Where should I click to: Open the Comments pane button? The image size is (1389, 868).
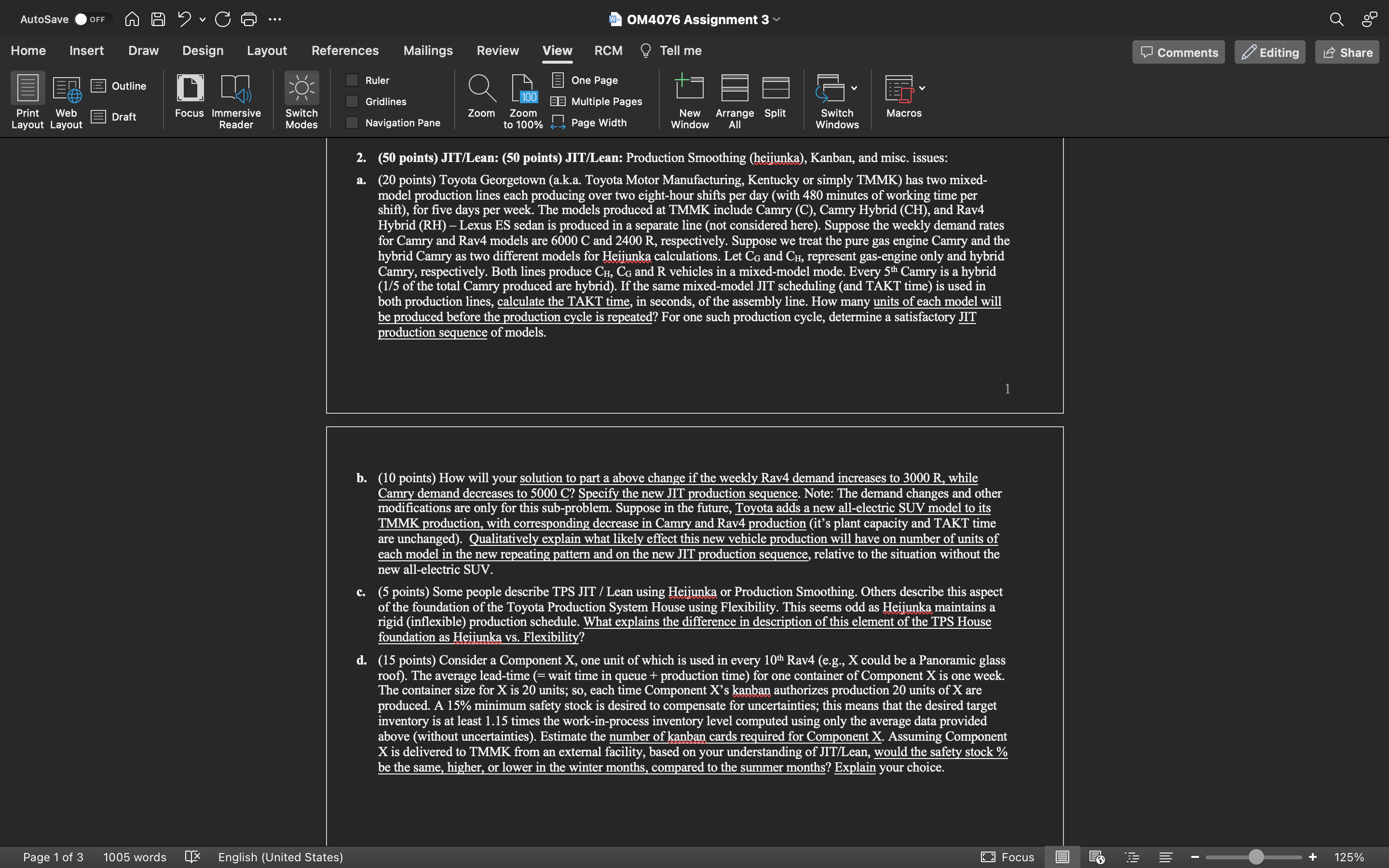[1178, 52]
